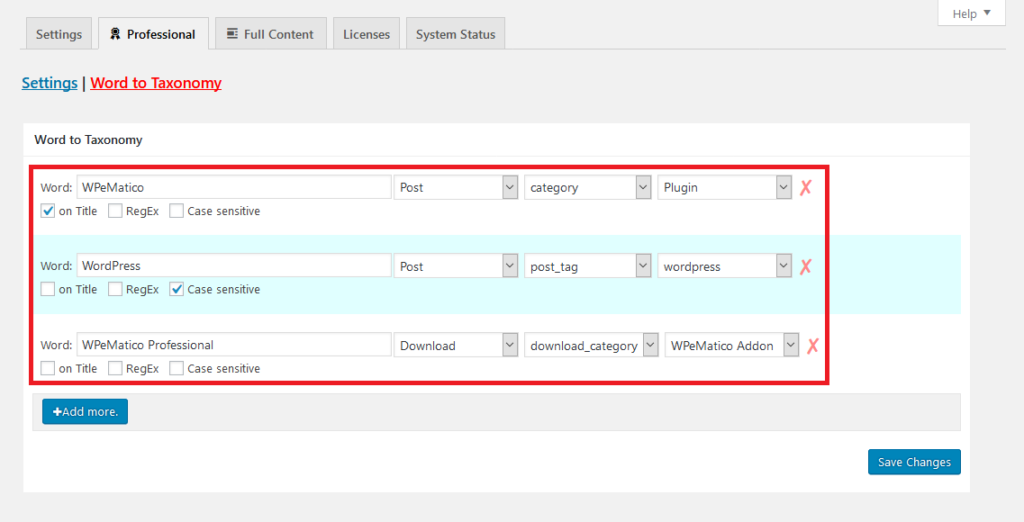Focus the word field containing 'WPeMatico'
1024x522 pixels.
click(234, 187)
